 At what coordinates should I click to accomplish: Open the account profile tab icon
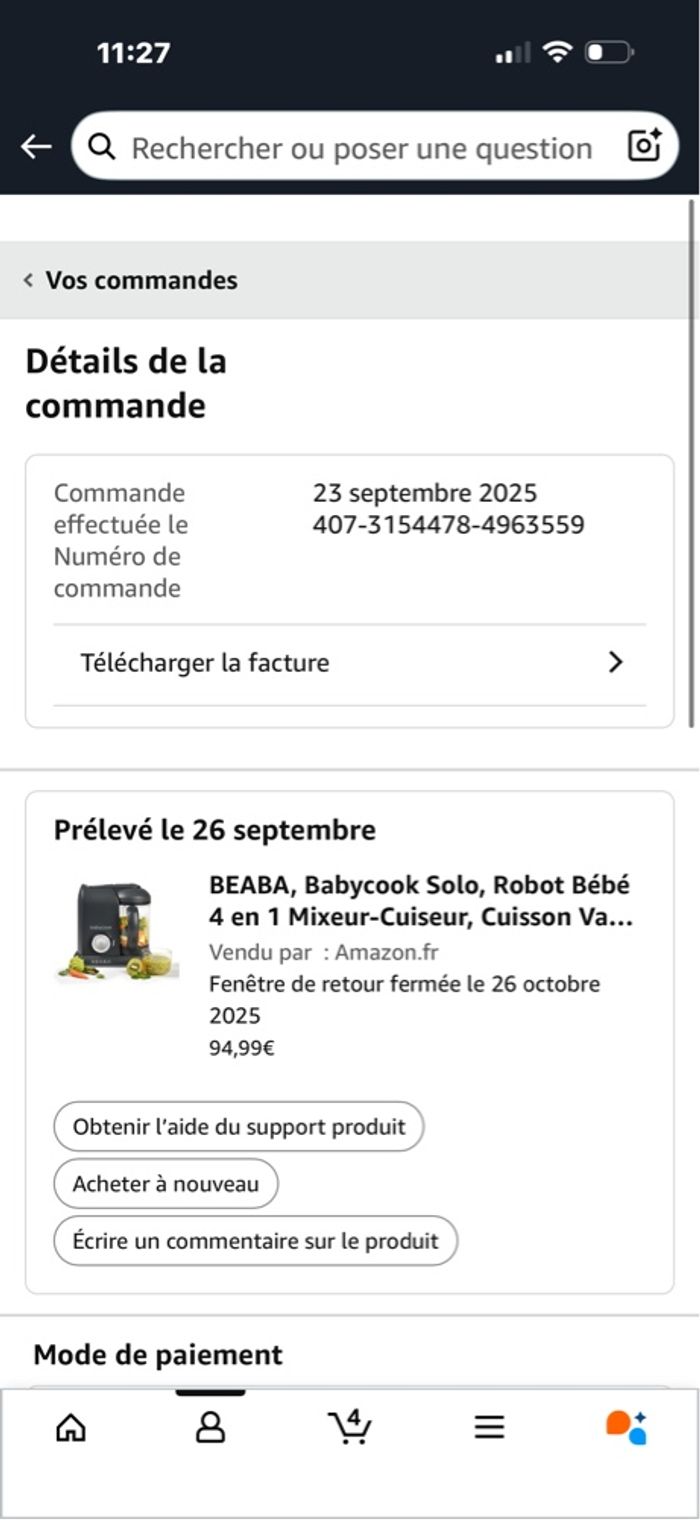click(x=210, y=1427)
